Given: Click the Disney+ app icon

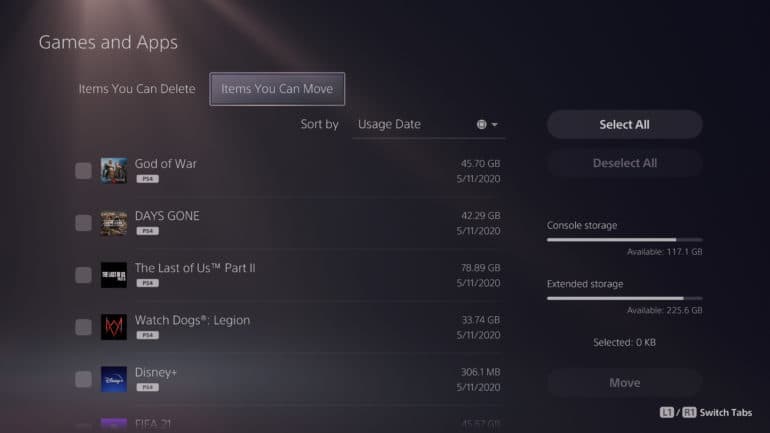Looking at the screenshot, I should click(x=114, y=379).
